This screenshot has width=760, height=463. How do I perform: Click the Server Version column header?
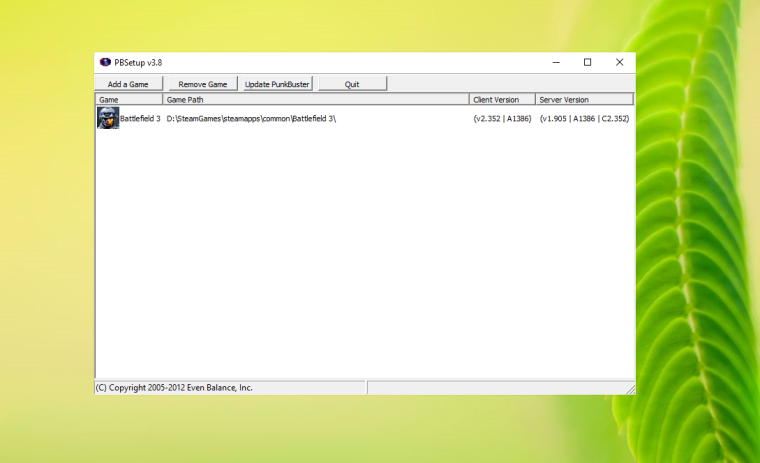pos(585,99)
